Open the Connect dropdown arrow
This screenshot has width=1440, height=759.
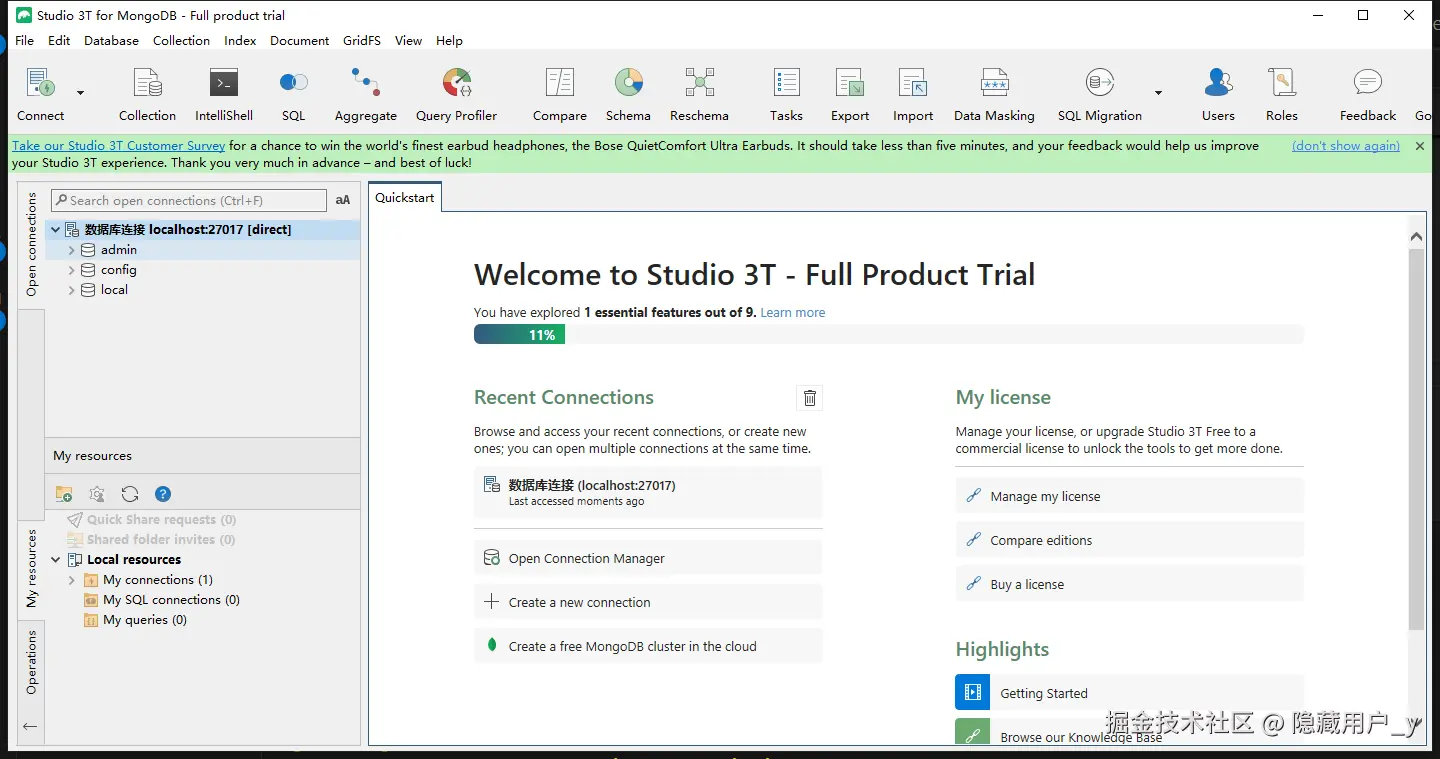pos(81,93)
